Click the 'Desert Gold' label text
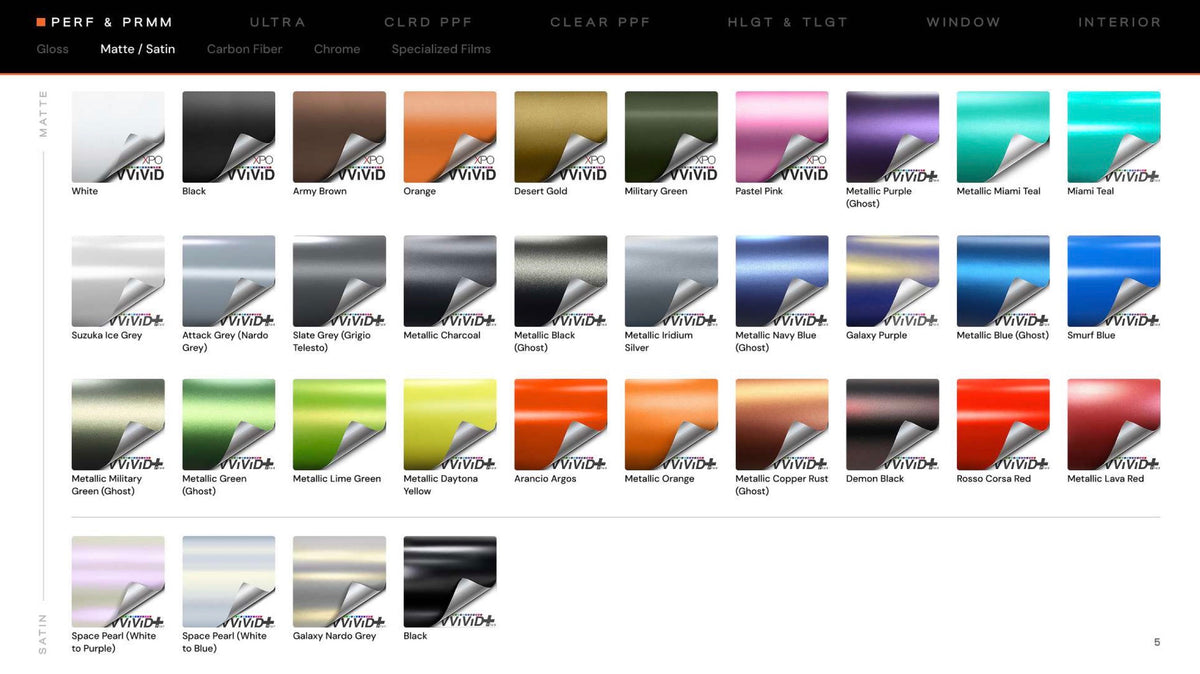Image resolution: width=1200 pixels, height=674 pixels. point(541,191)
